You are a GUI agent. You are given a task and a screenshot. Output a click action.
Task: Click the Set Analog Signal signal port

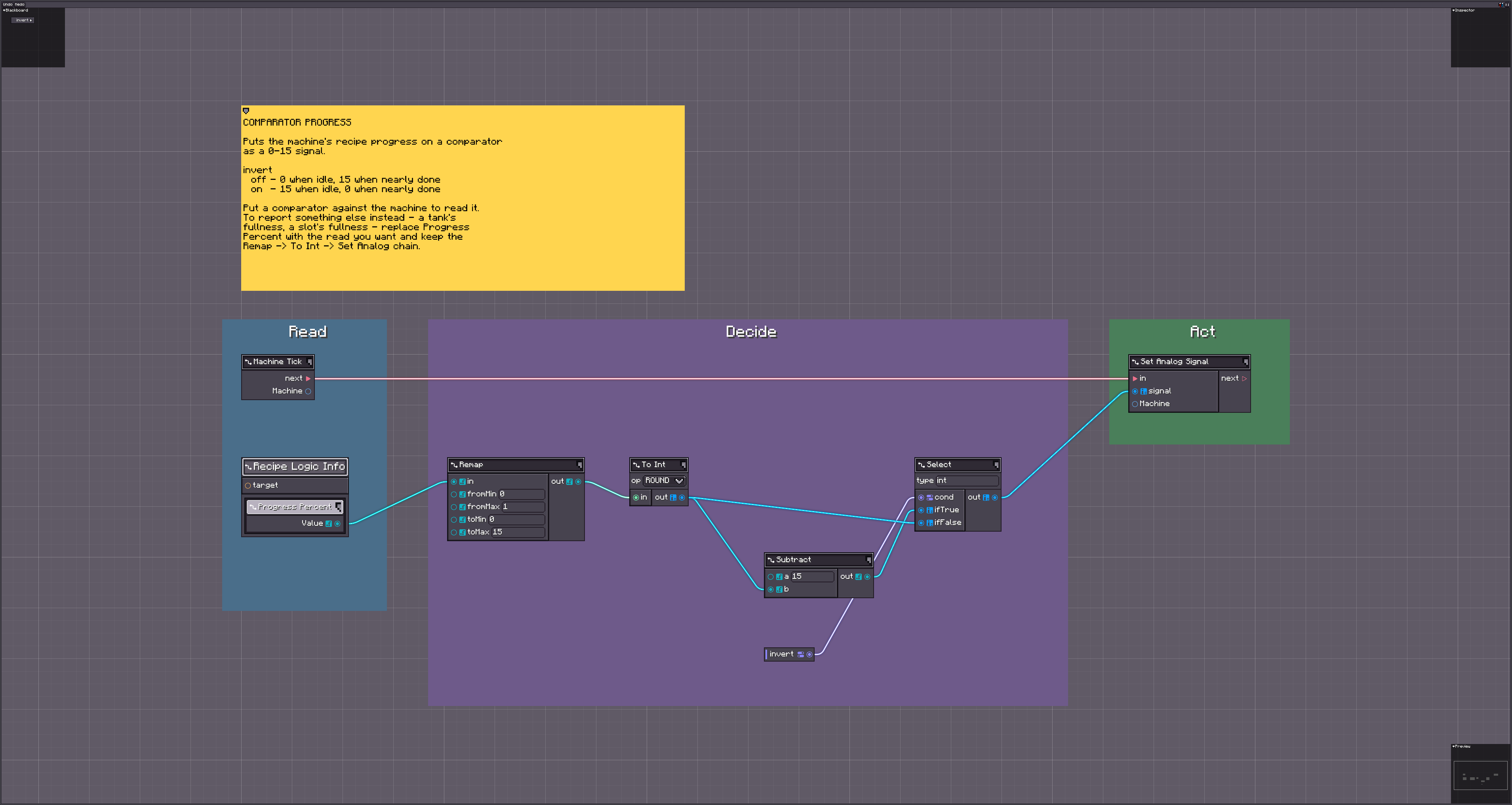click(1135, 392)
